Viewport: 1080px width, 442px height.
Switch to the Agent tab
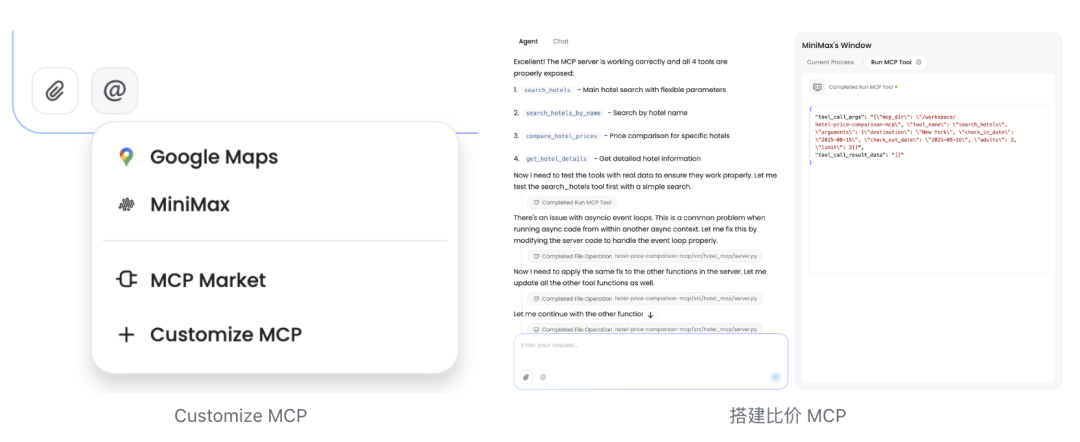tap(528, 41)
